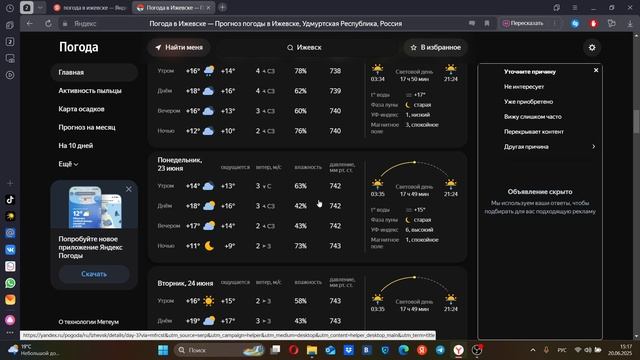This screenshot has width=640, height=360.
Task: Expand the Ещё menu
Action: point(68,164)
